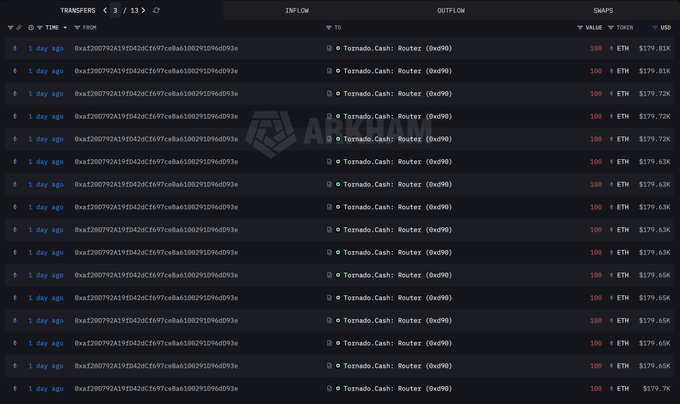Click the contract document icon in $179.7K row
This screenshot has height=404, width=680.
tap(329, 388)
